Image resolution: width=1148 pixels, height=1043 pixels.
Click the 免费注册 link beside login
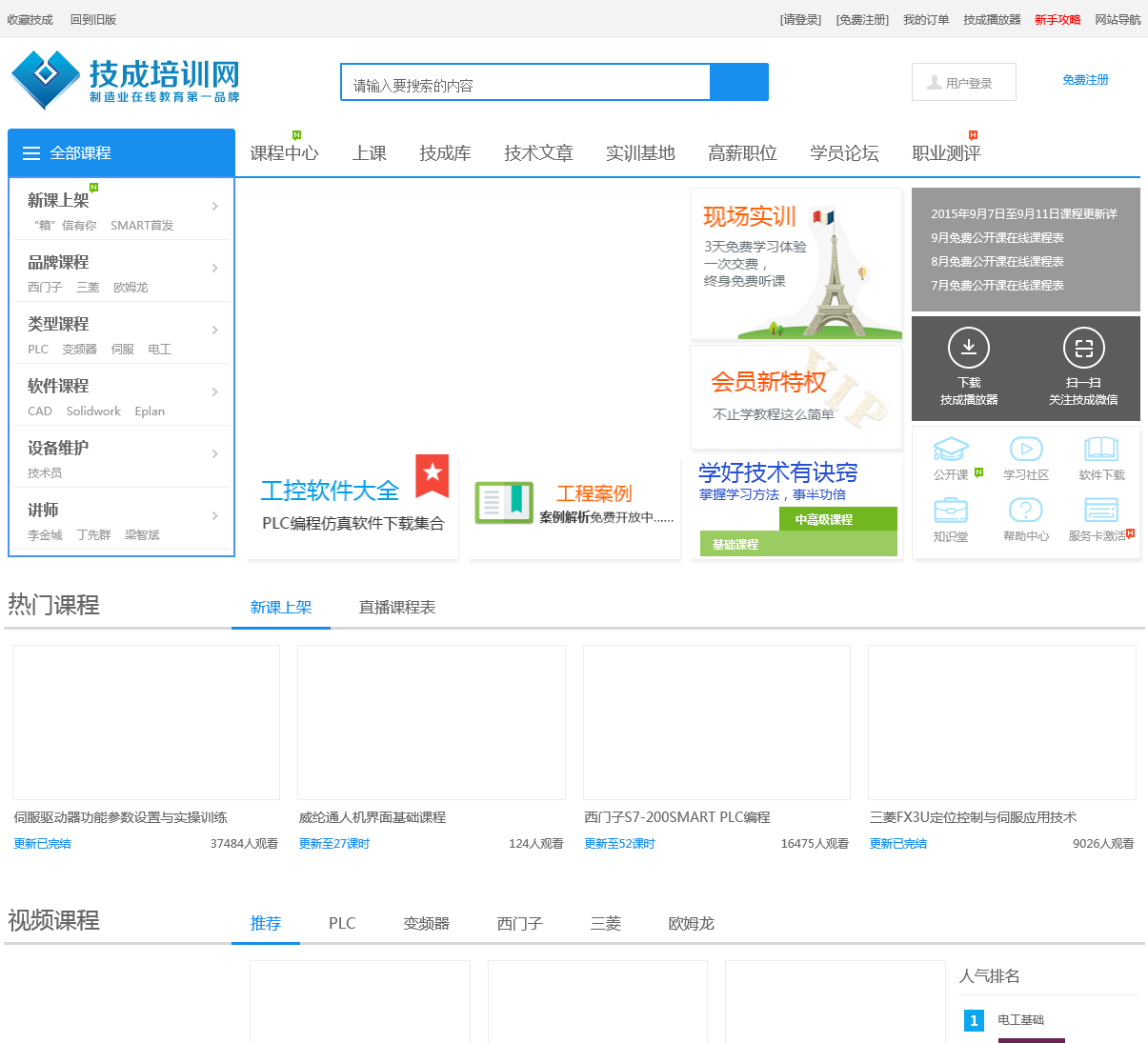point(1085,80)
